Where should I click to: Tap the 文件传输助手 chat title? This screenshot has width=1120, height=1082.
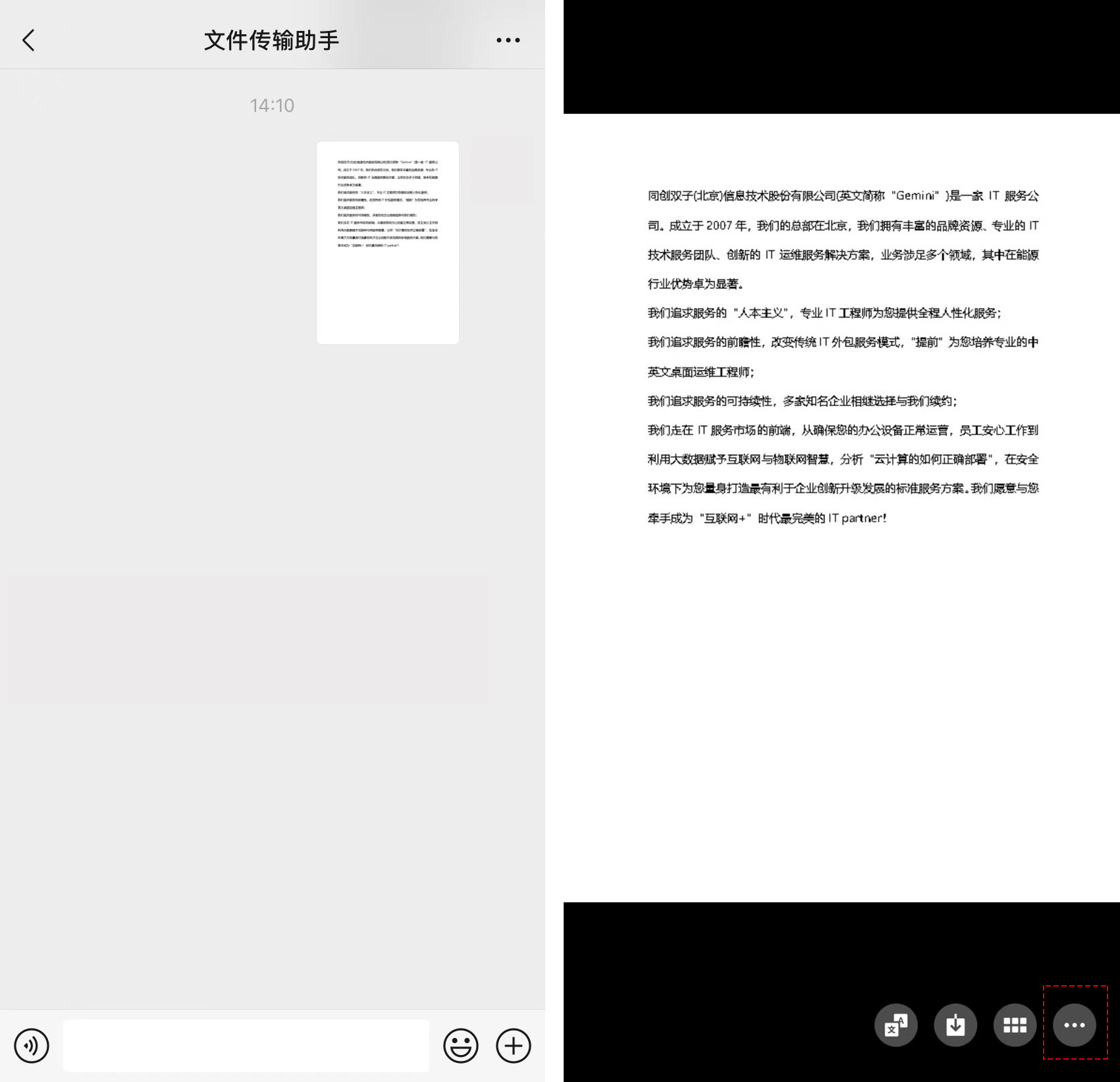(x=271, y=40)
